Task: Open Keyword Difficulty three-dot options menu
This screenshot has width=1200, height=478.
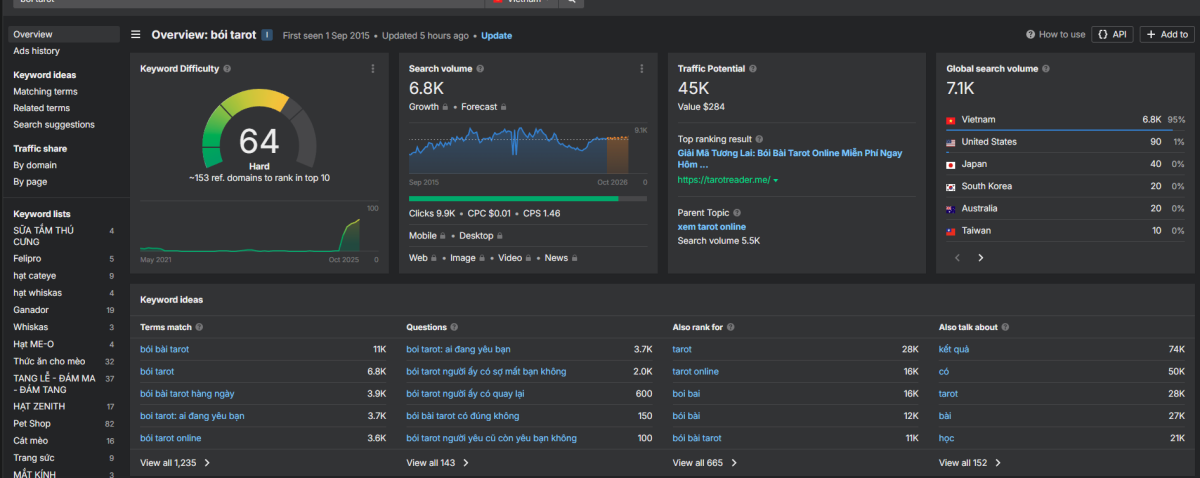Action: pyautogui.click(x=373, y=69)
